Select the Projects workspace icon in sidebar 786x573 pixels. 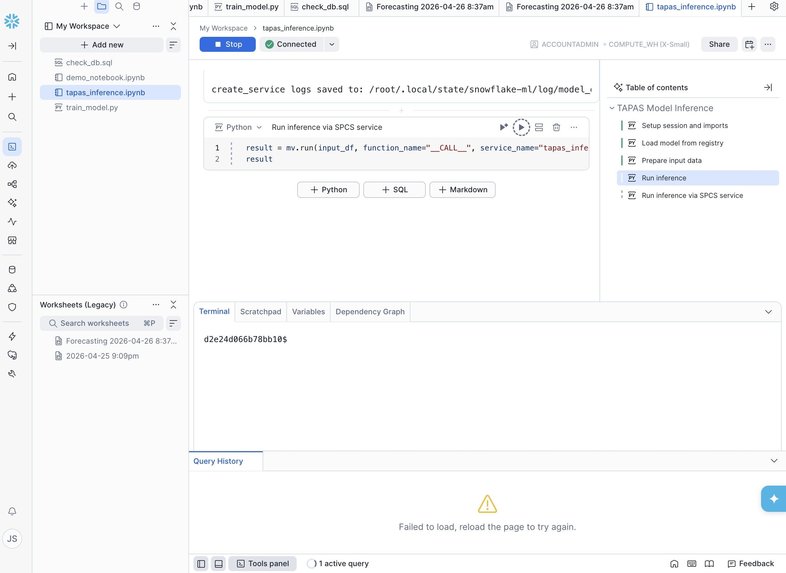point(12,146)
